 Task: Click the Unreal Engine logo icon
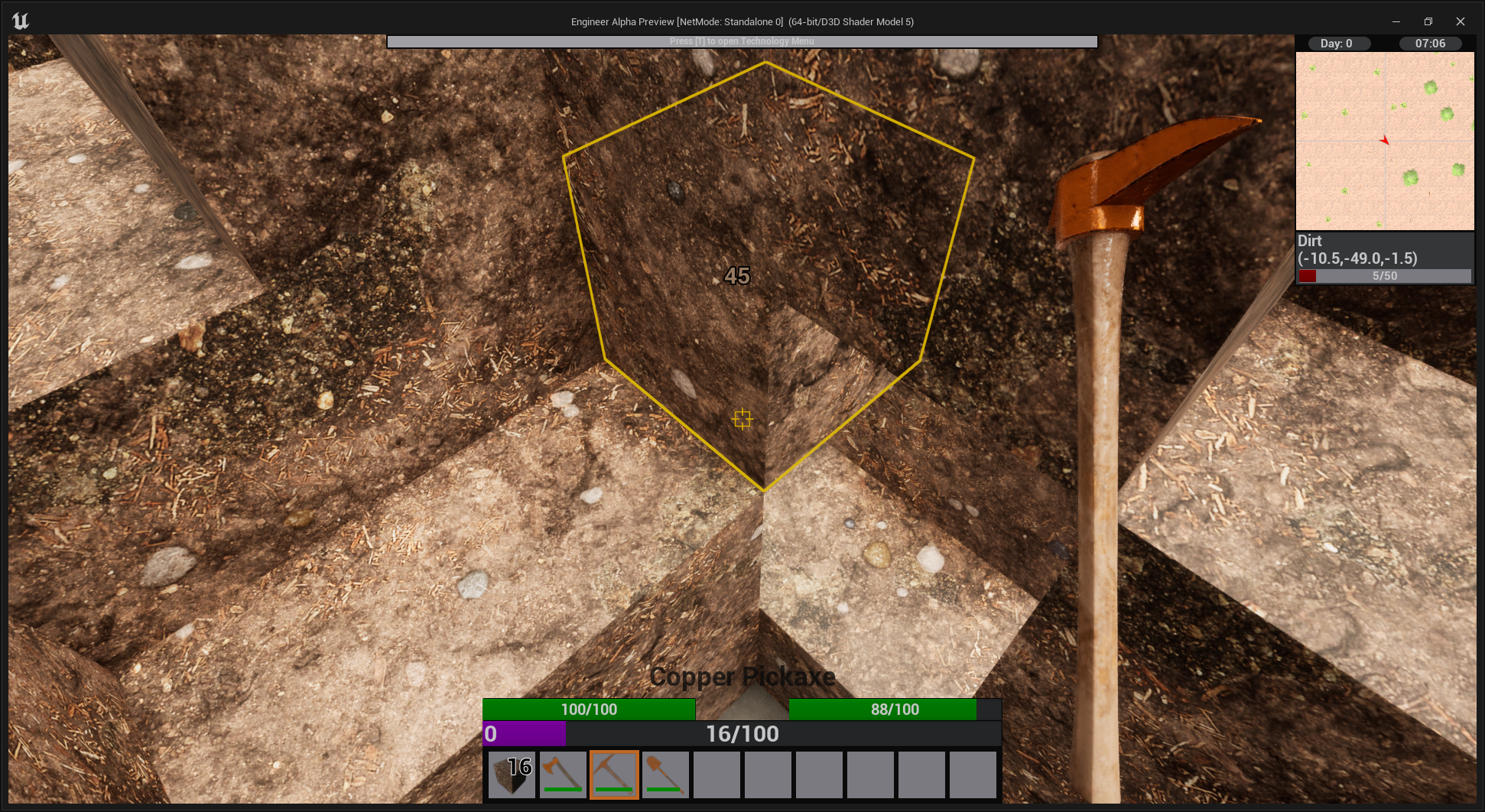(21, 21)
